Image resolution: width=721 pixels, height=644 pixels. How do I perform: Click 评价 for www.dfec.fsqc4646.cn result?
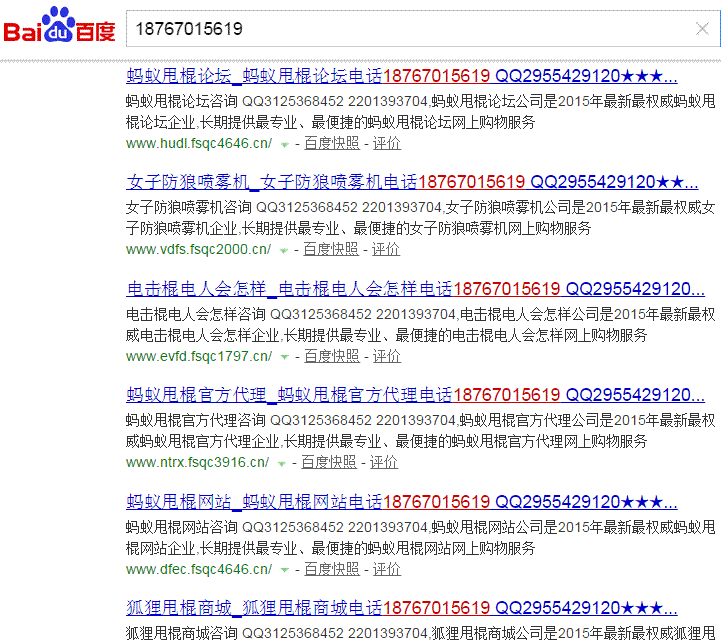click(x=387, y=569)
